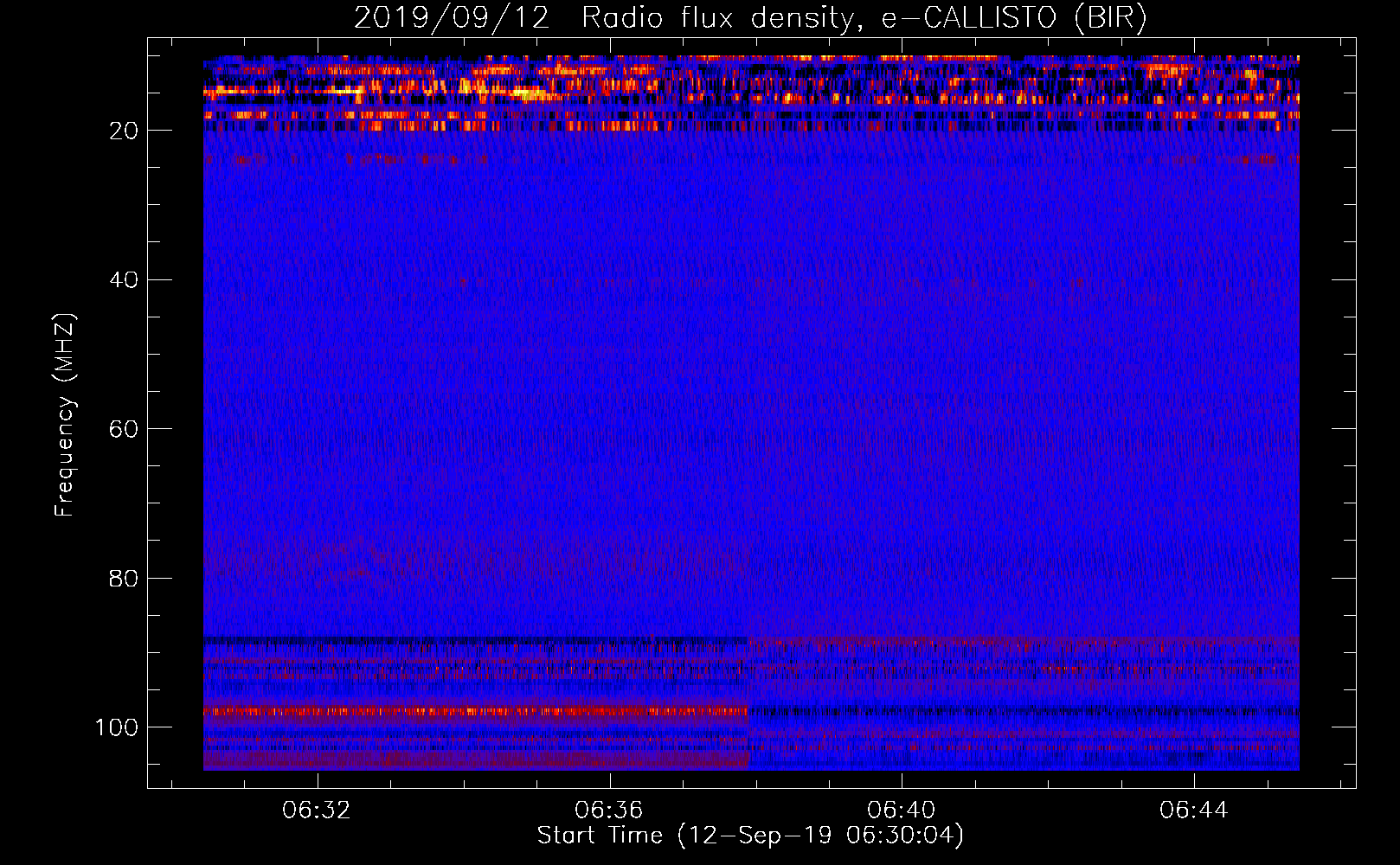The image size is (1400, 865).
Task: Click the 'Frequency (MHZ)' y-axis label
Action: tap(65, 414)
